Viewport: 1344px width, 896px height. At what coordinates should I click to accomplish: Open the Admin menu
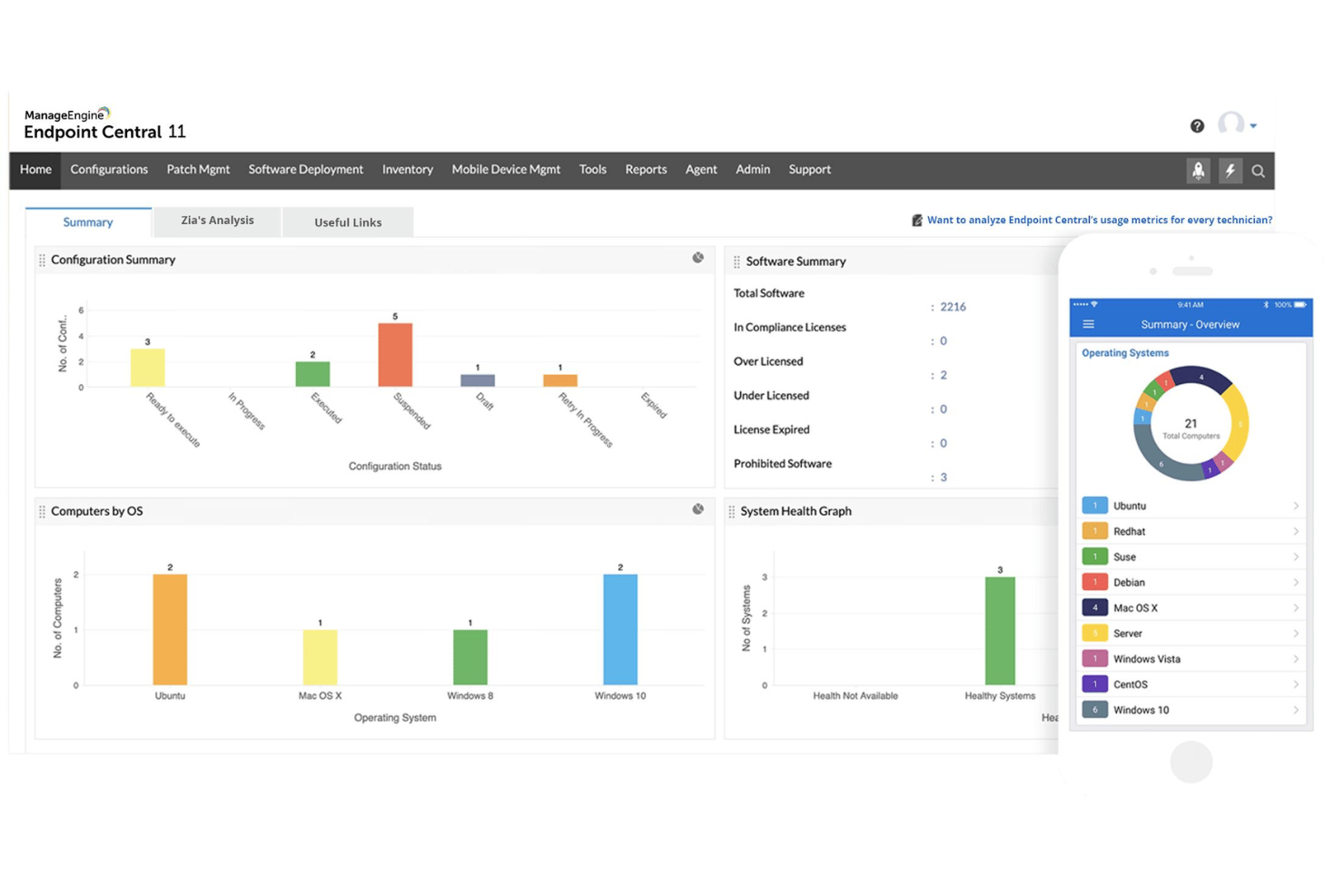[753, 170]
